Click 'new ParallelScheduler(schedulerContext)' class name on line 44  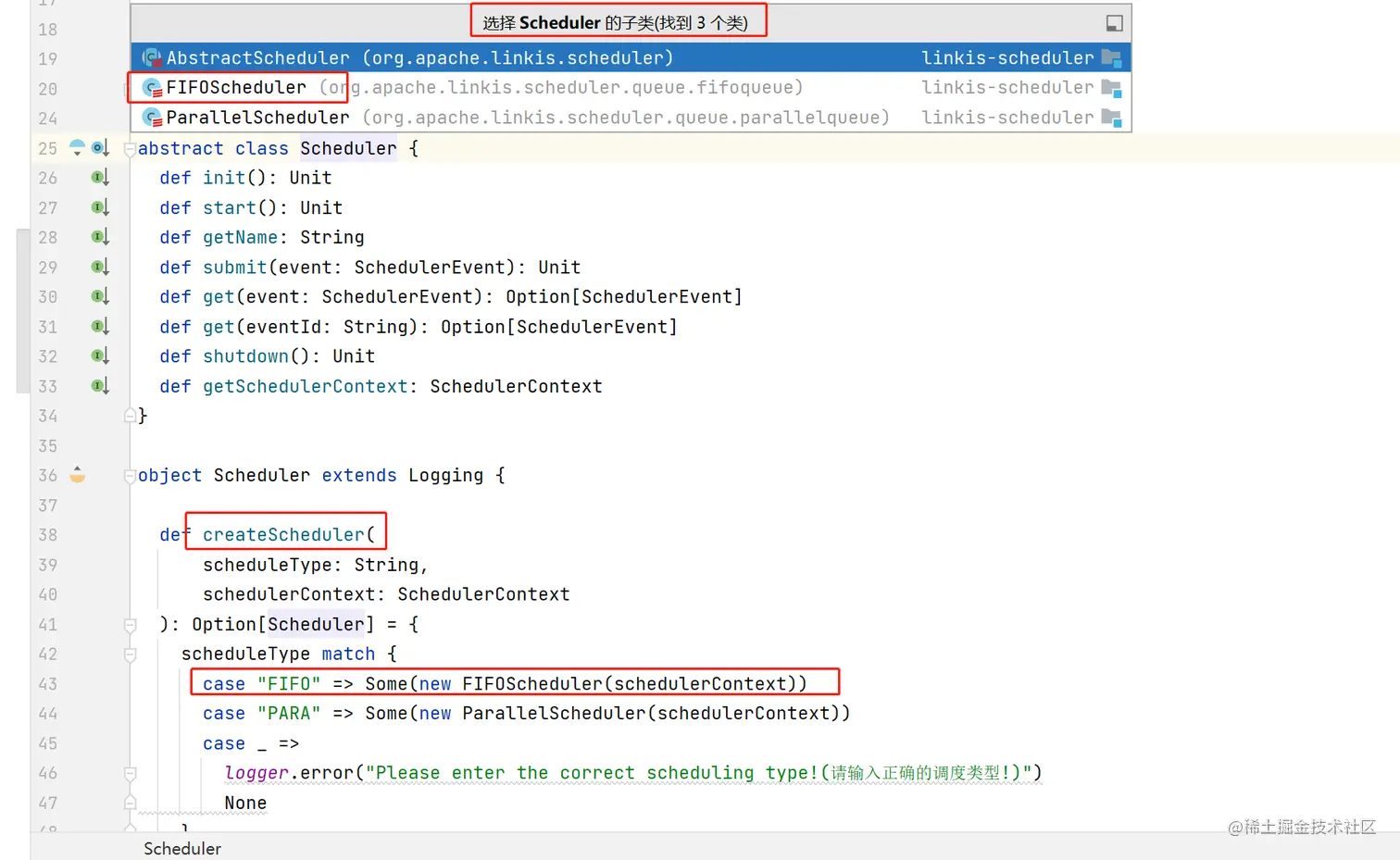pos(554,713)
